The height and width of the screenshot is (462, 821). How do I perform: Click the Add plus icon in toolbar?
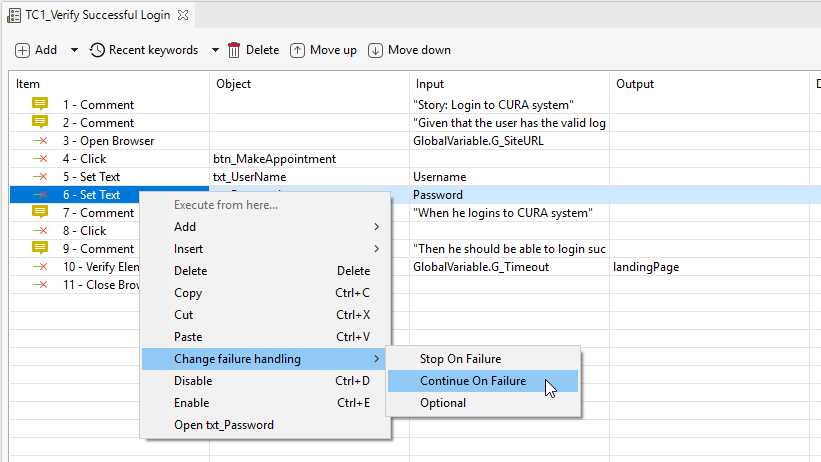click(x=23, y=50)
